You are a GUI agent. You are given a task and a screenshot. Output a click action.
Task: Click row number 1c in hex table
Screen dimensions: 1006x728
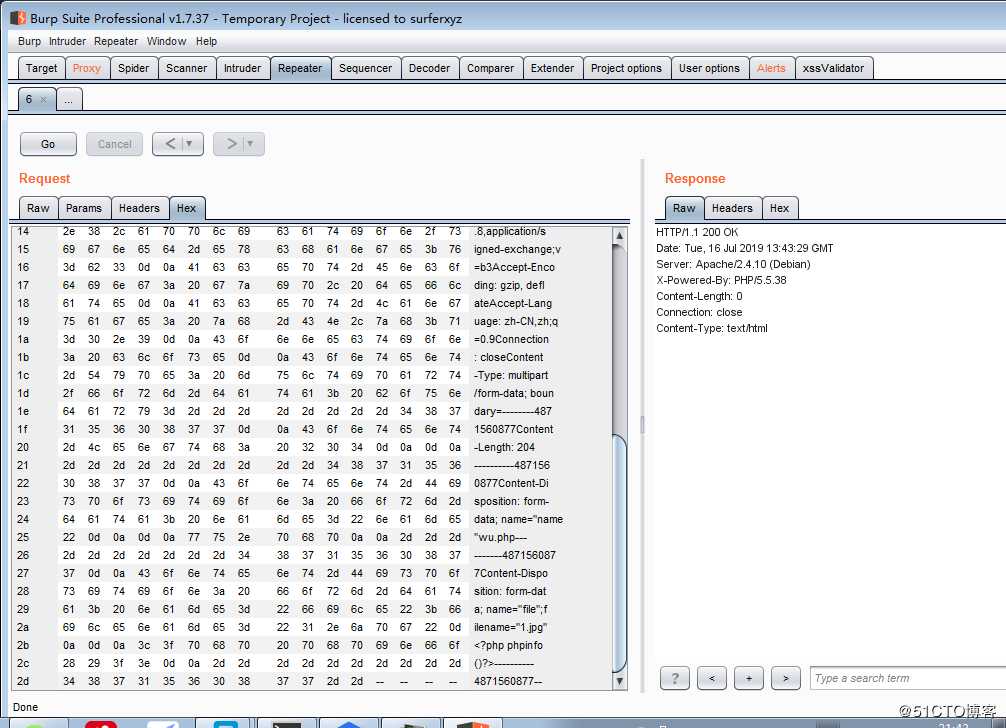(23, 375)
